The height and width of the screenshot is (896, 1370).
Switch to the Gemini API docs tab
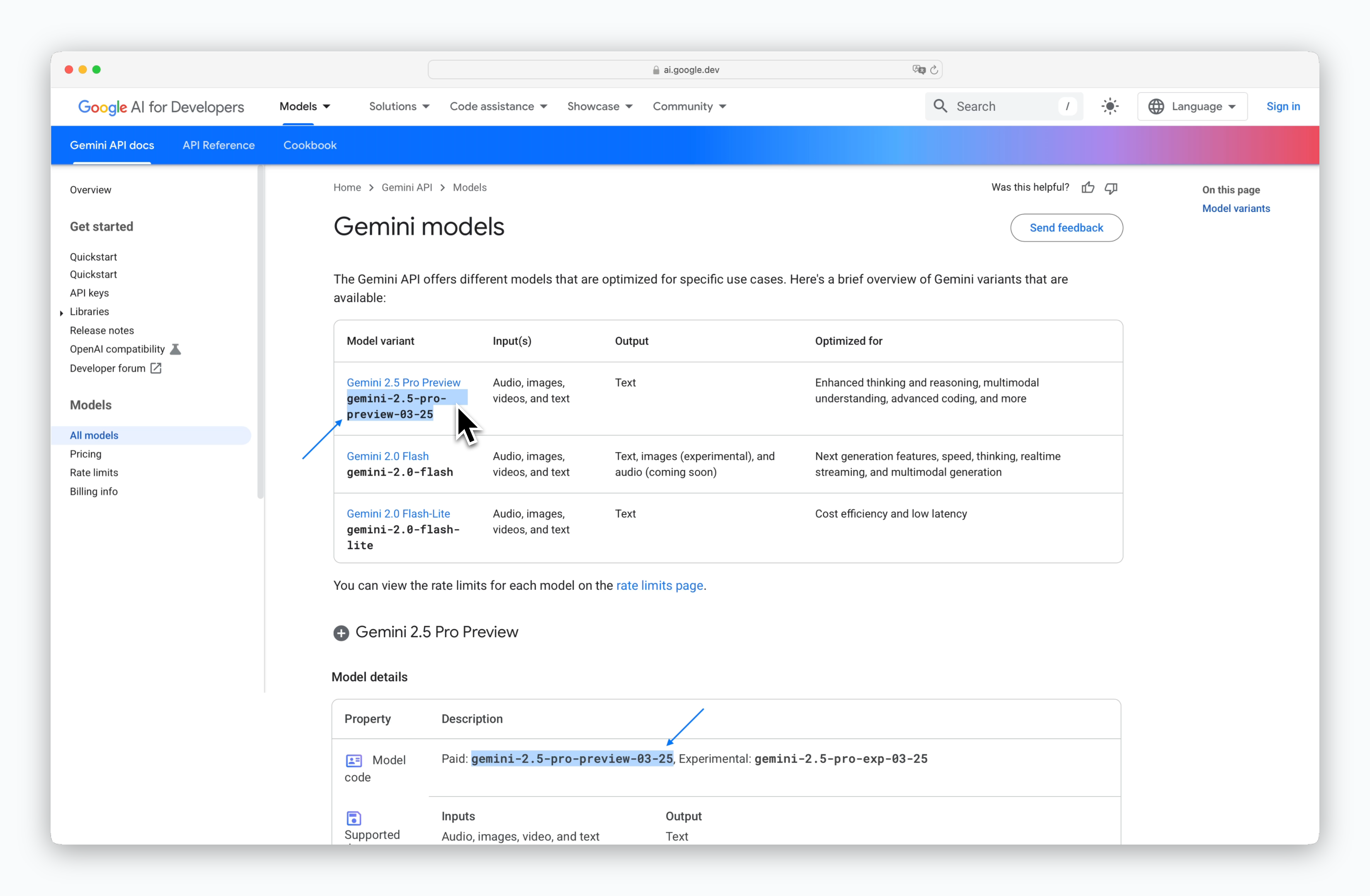(112, 146)
